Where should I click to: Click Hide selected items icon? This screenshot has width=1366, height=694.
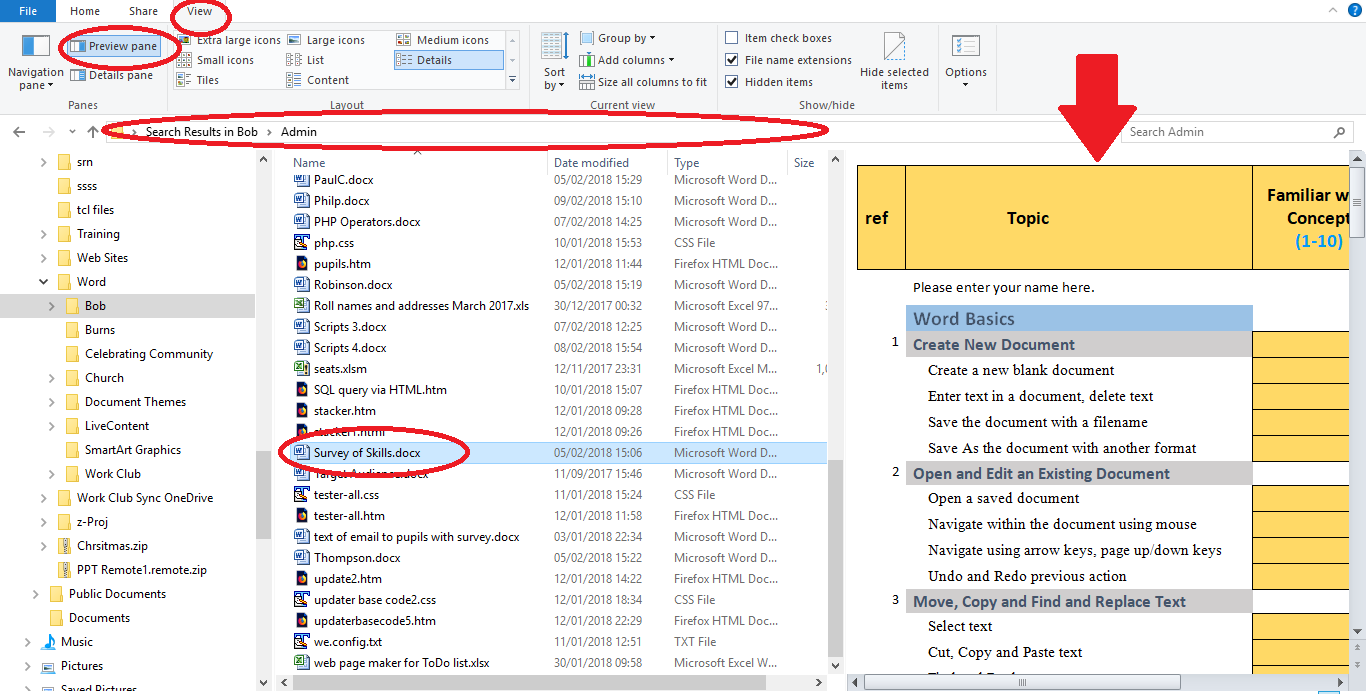[x=894, y=50]
